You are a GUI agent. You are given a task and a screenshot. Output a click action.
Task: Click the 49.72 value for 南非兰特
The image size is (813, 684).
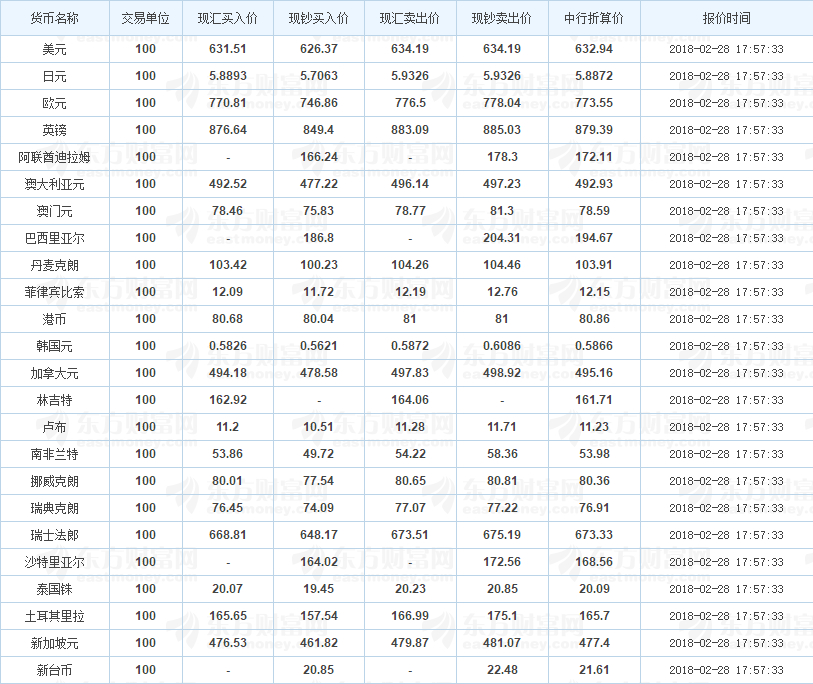tap(318, 453)
